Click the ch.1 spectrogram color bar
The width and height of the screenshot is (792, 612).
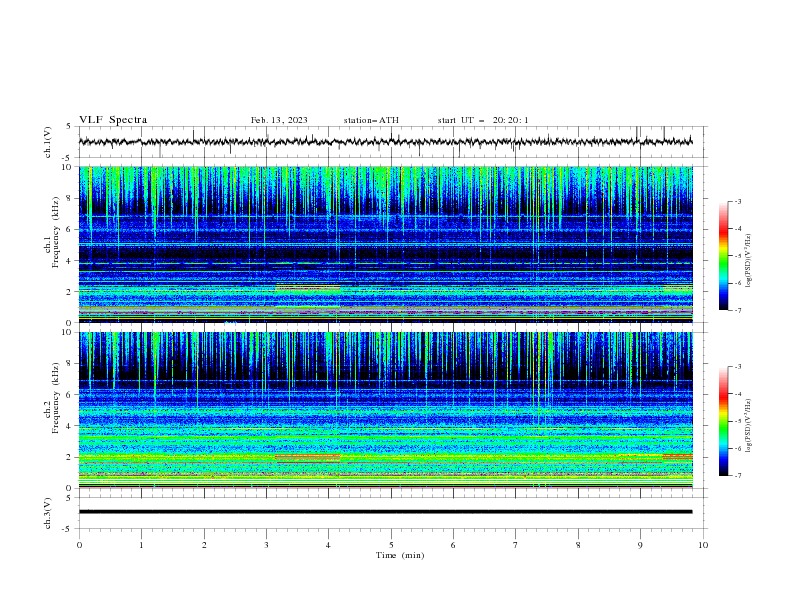click(724, 256)
